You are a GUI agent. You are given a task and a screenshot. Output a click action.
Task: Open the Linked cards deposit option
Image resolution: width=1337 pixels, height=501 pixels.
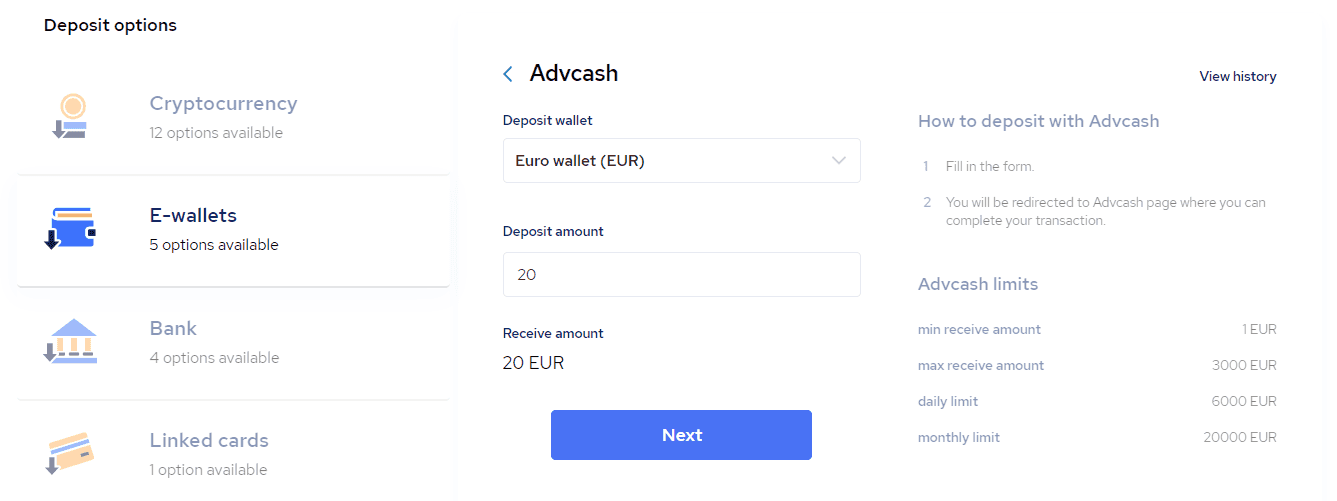click(x=233, y=453)
